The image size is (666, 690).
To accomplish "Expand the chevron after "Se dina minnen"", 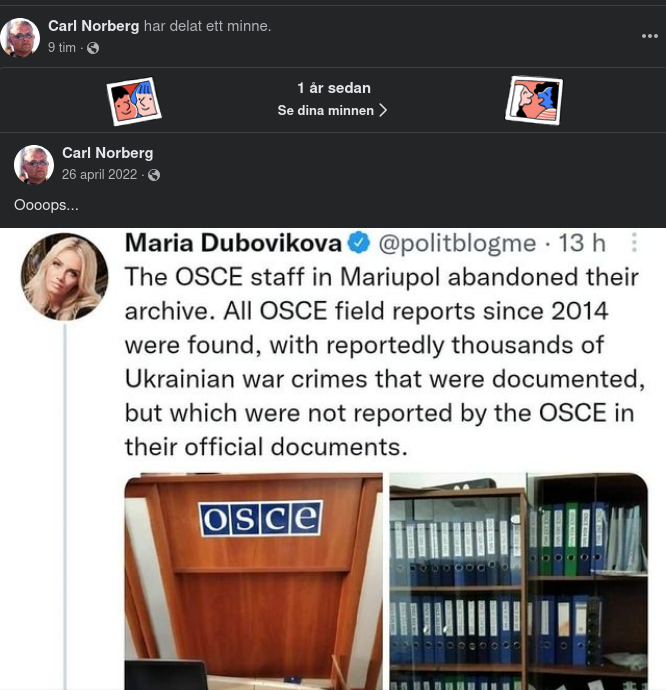I will pyautogui.click(x=383, y=110).
